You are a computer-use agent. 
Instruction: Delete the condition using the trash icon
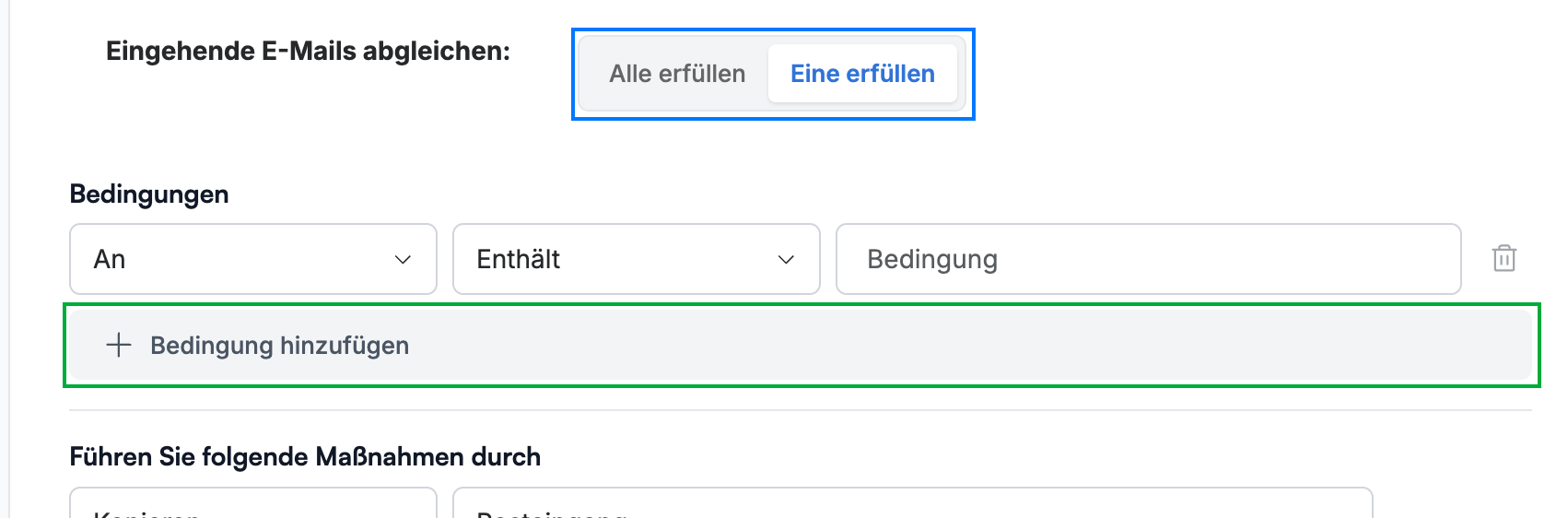pyautogui.click(x=1504, y=258)
